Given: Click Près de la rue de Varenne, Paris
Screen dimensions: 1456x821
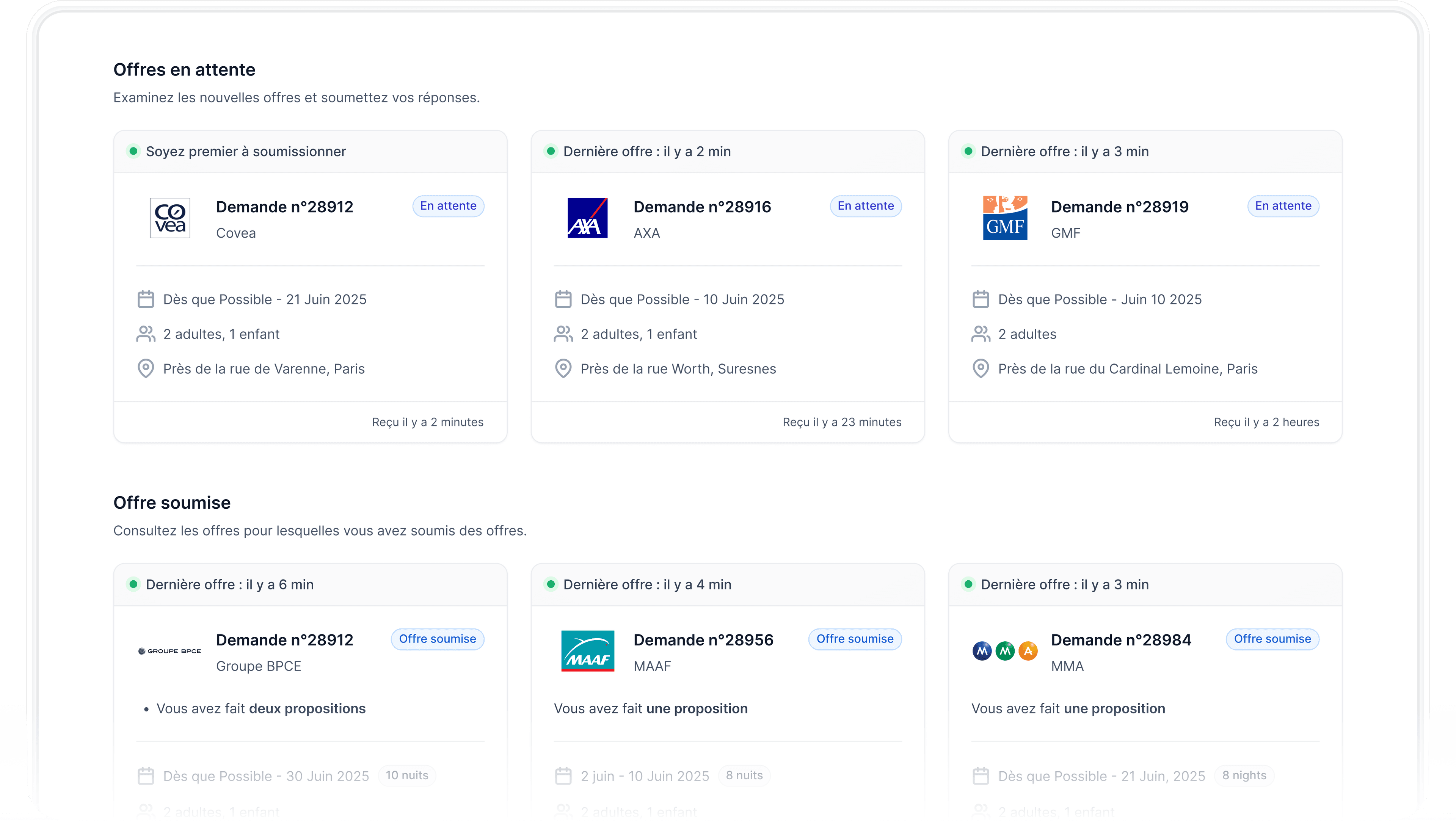Looking at the screenshot, I should click(264, 369).
